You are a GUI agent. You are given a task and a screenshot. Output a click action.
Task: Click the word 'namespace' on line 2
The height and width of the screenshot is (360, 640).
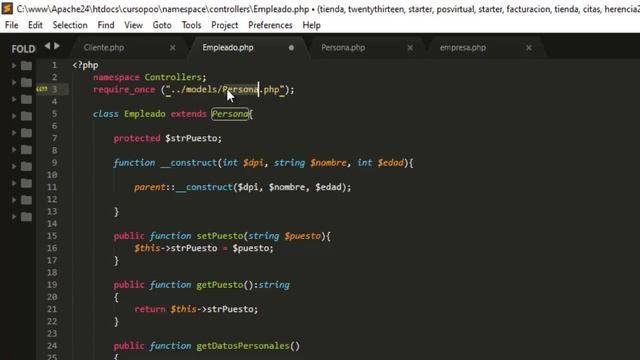(x=116, y=77)
